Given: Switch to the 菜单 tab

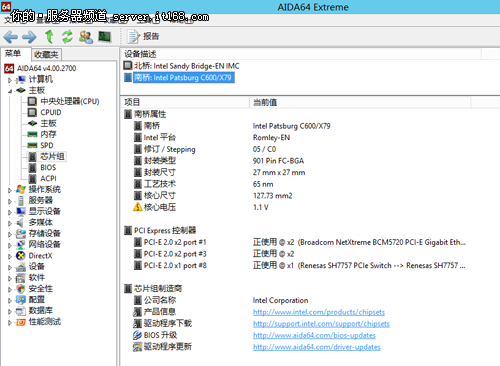Looking at the screenshot, I should (13, 54).
